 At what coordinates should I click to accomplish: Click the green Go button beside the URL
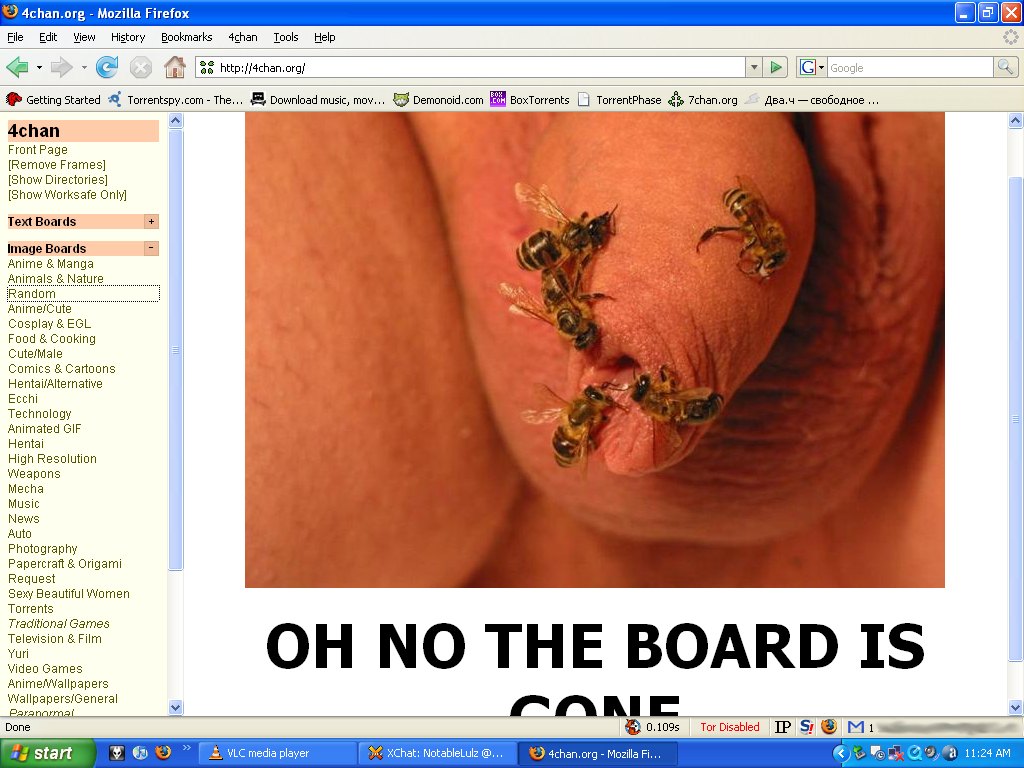click(x=776, y=68)
